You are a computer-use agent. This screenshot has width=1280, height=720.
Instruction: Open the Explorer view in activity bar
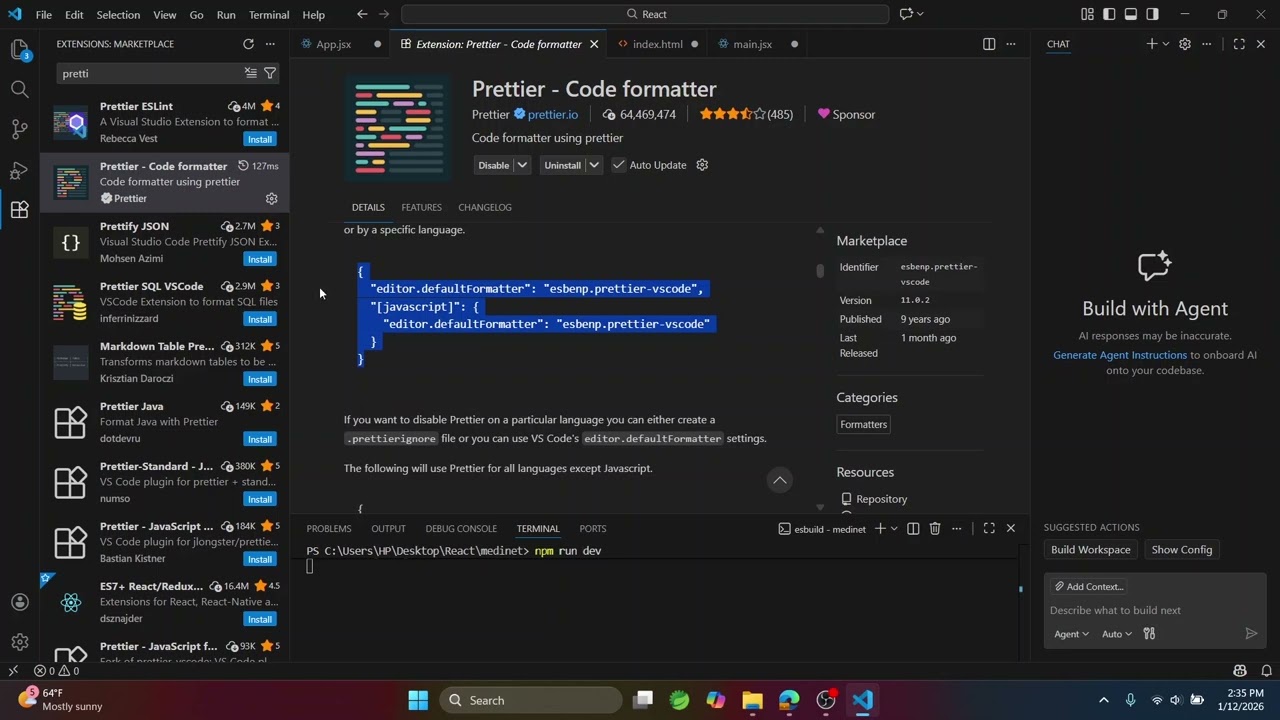(19, 49)
